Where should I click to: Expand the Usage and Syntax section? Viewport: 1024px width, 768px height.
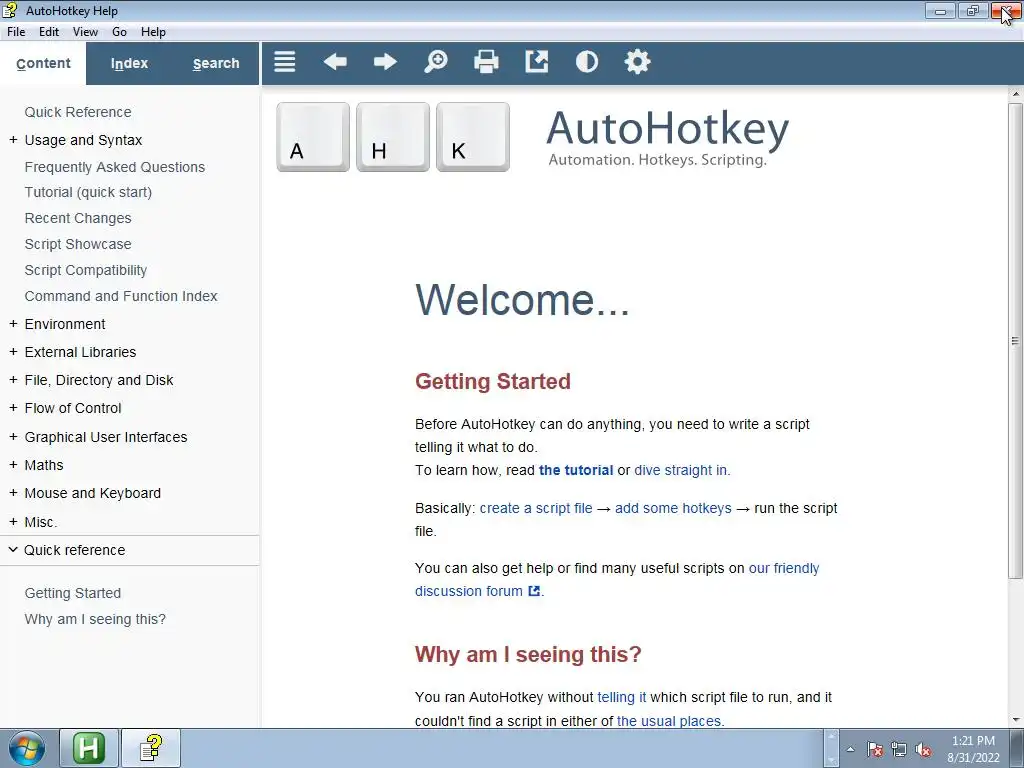[x=13, y=140]
